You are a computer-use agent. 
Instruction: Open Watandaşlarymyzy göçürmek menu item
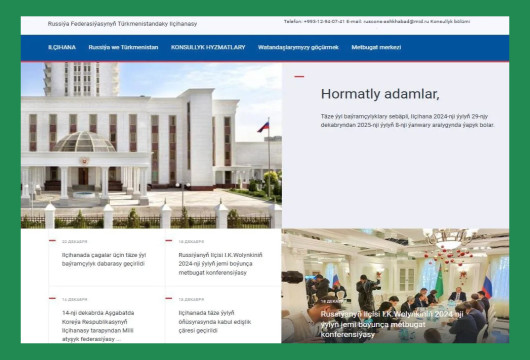[x=298, y=47]
